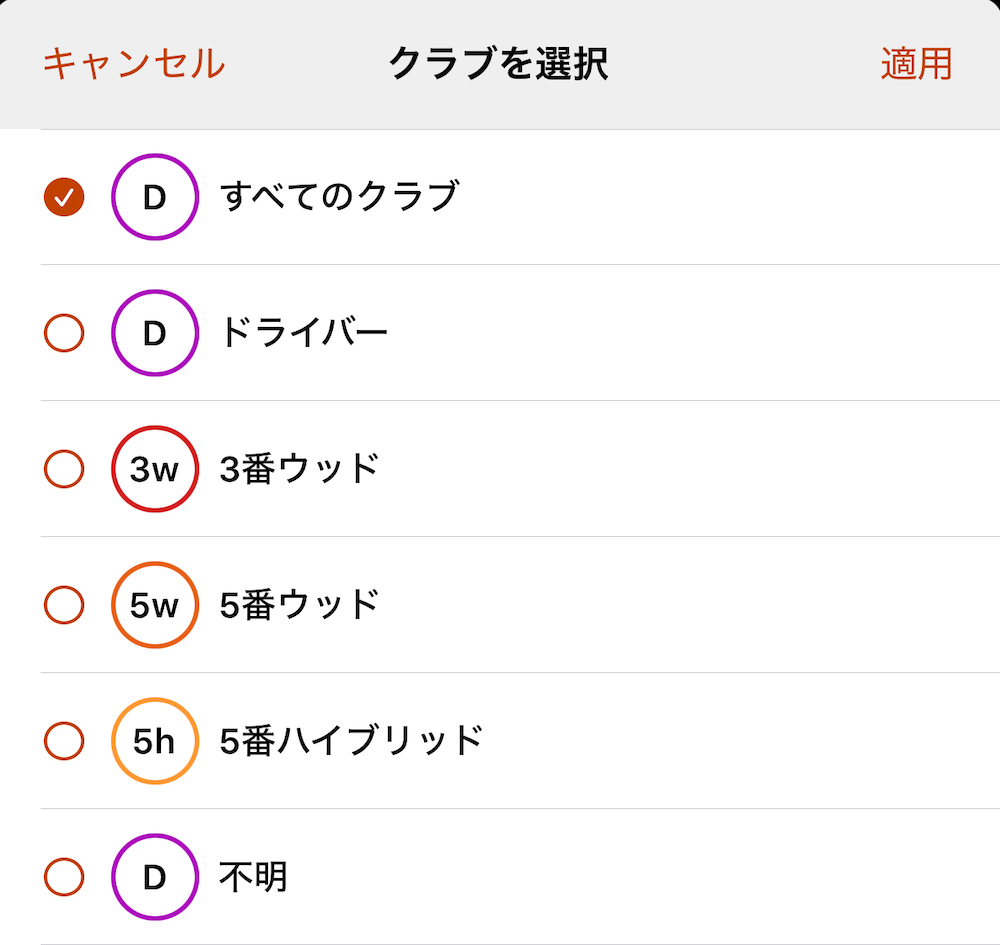This screenshot has width=1000, height=945.
Task: Choose the すべてのクラブ list label
Action: pyautogui.click(x=339, y=196)
